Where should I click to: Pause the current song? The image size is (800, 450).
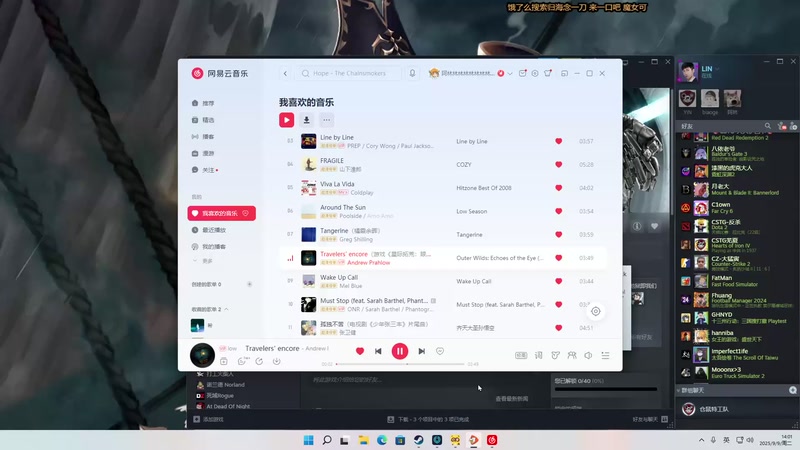399,351
